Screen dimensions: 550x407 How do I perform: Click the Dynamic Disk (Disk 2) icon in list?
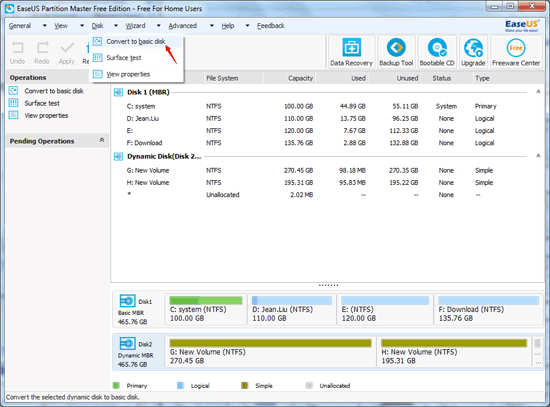119,156
